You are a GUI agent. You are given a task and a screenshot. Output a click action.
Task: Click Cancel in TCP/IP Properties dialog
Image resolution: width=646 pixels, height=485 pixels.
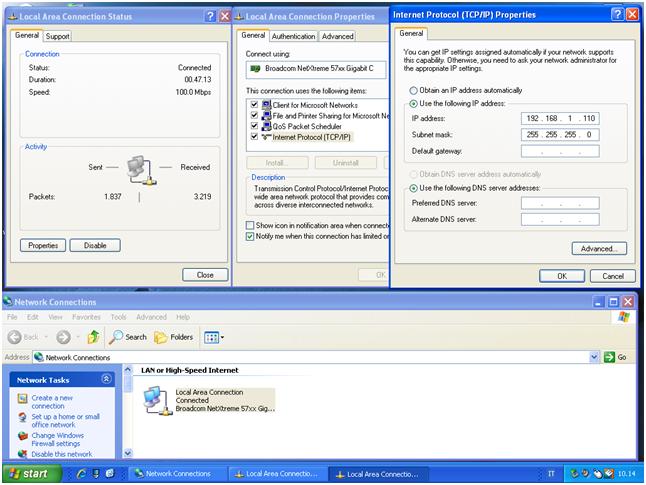pos(613,276)
